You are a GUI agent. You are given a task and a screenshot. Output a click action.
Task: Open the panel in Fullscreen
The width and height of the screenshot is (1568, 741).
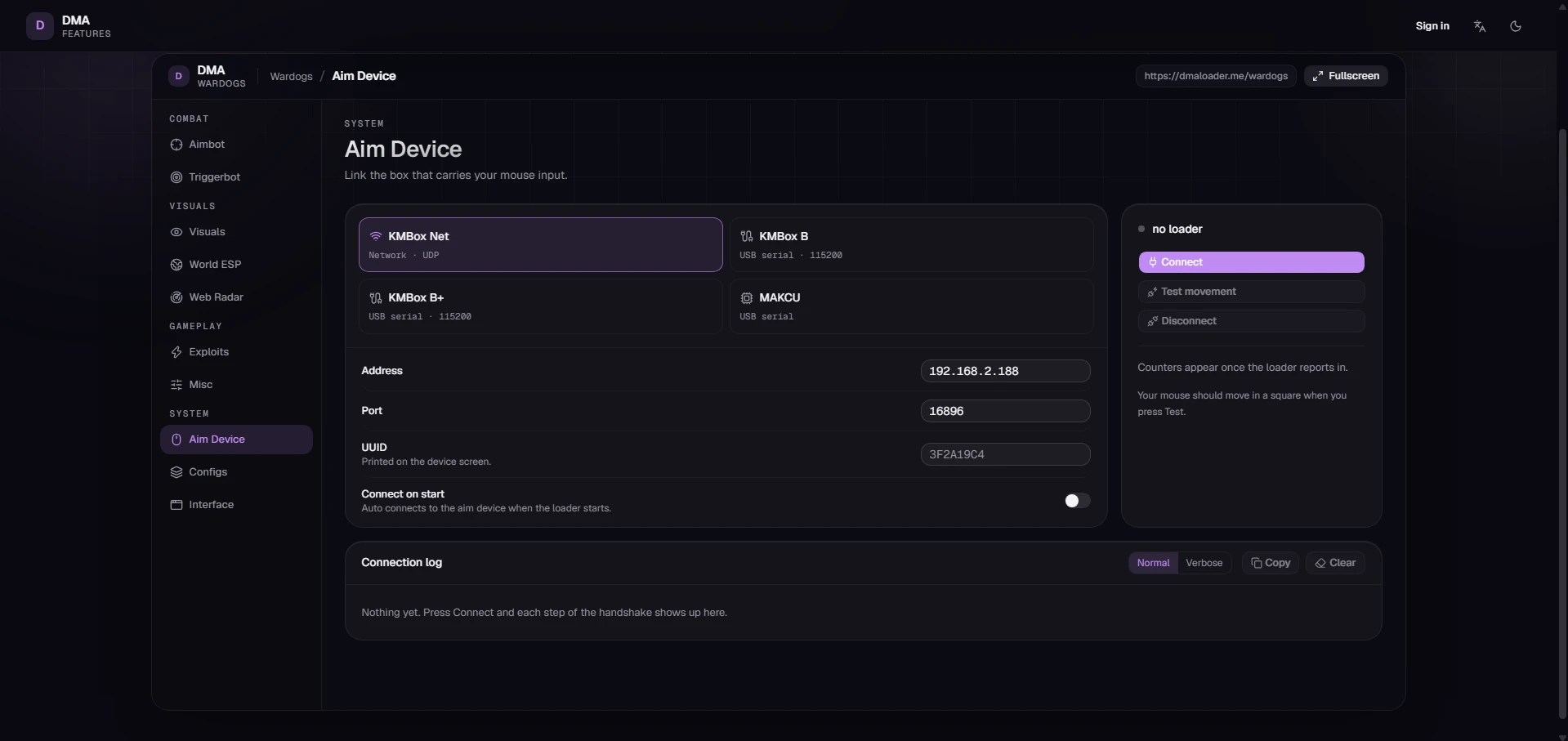pyautogui.click(x=1346, y=76)
